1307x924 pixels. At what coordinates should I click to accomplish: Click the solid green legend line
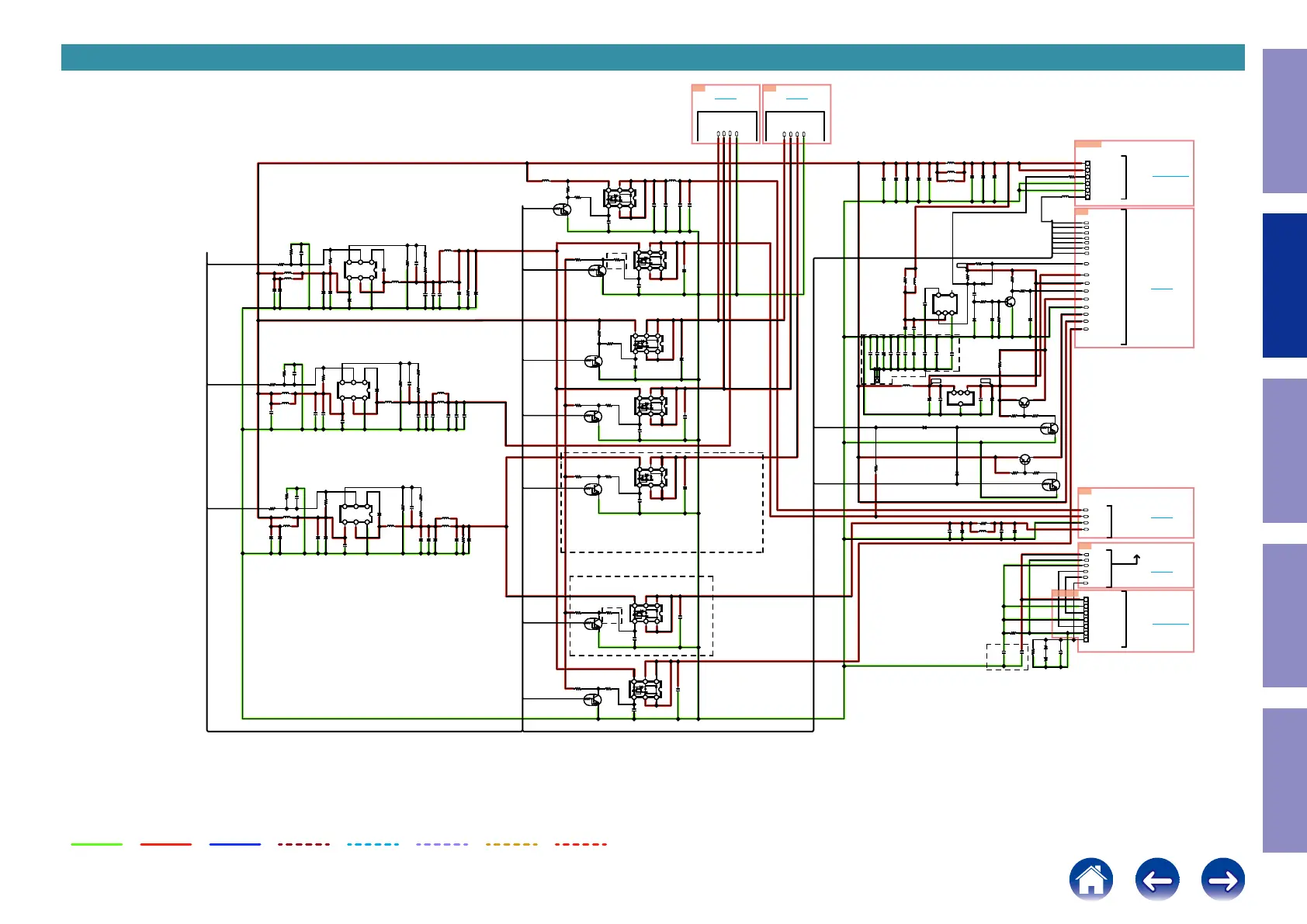pos(97,844)
